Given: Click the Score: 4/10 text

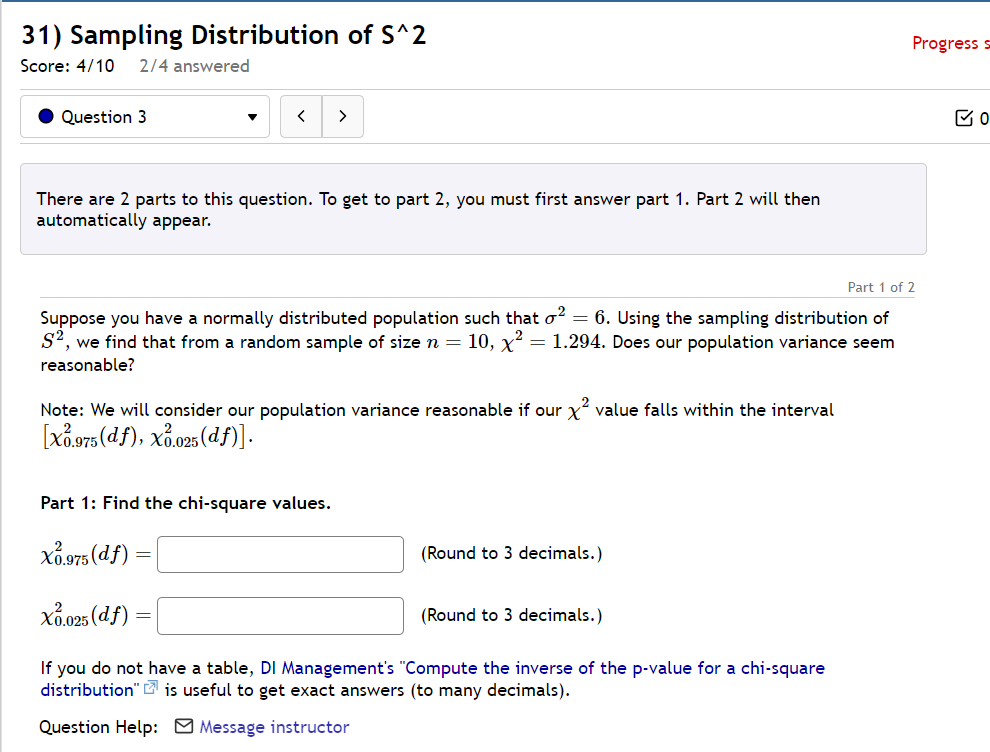Looking at the screenshot, I should click(68, 66).
